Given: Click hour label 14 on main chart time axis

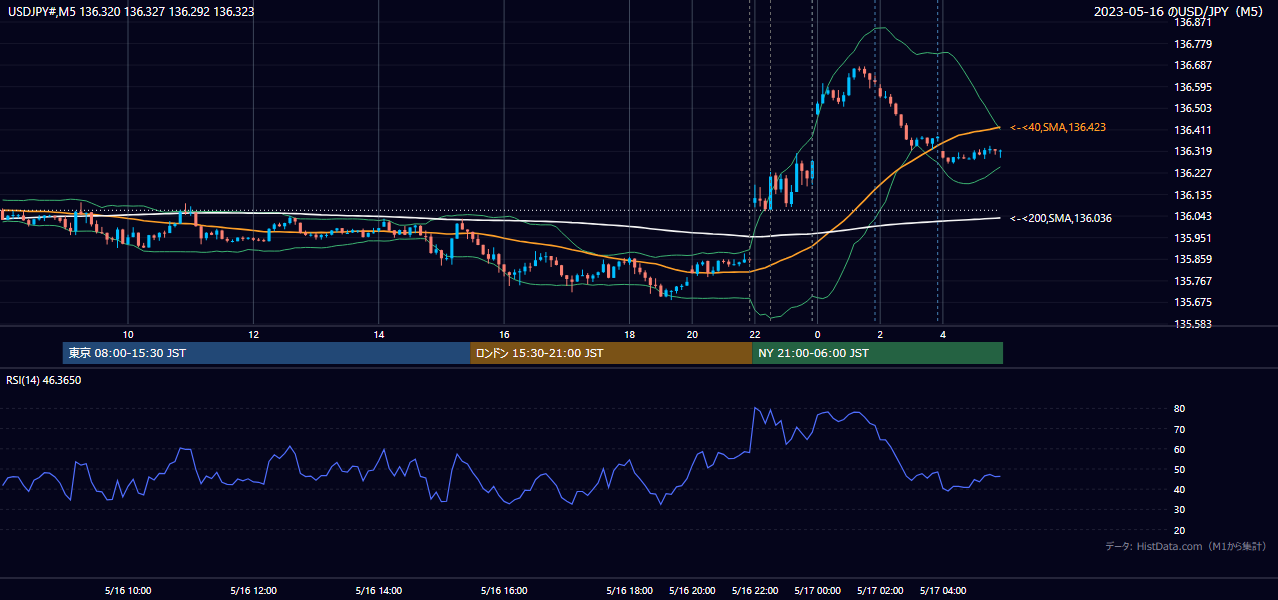Looking at the screenshot, I should click(x=379, y=334).
